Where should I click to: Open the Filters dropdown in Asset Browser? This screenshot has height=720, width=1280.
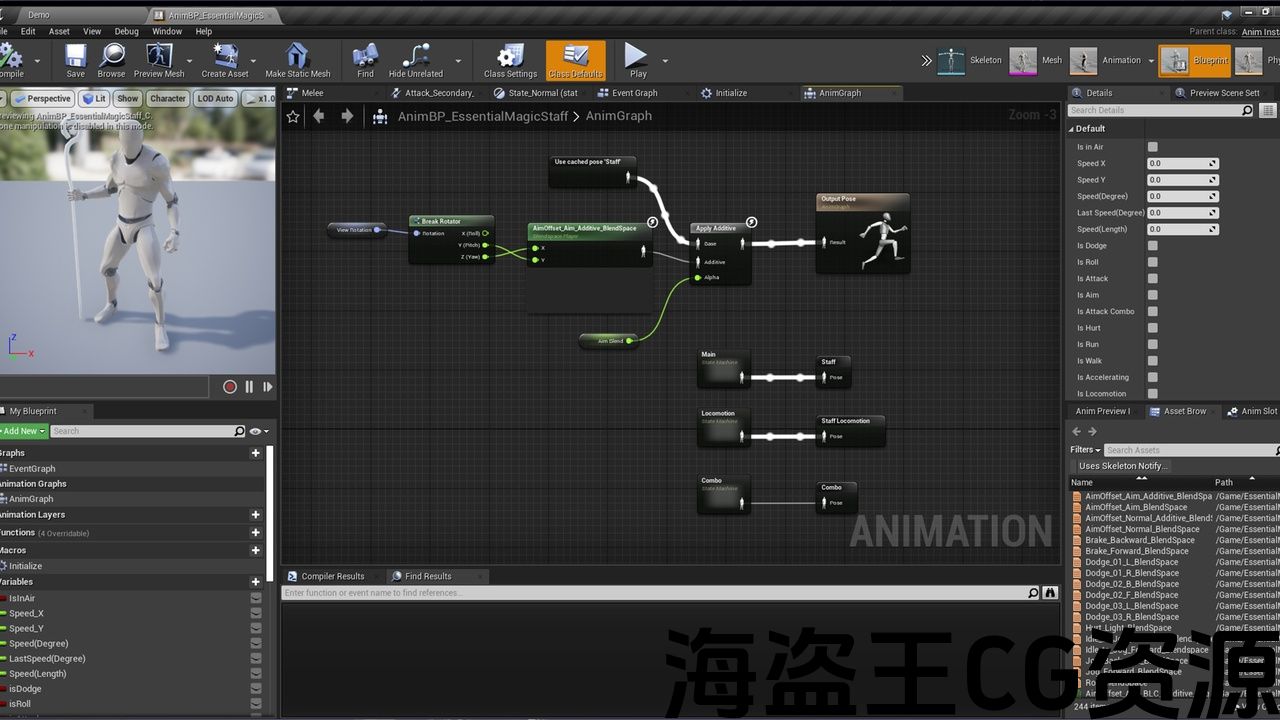[x=1084, y=450]
